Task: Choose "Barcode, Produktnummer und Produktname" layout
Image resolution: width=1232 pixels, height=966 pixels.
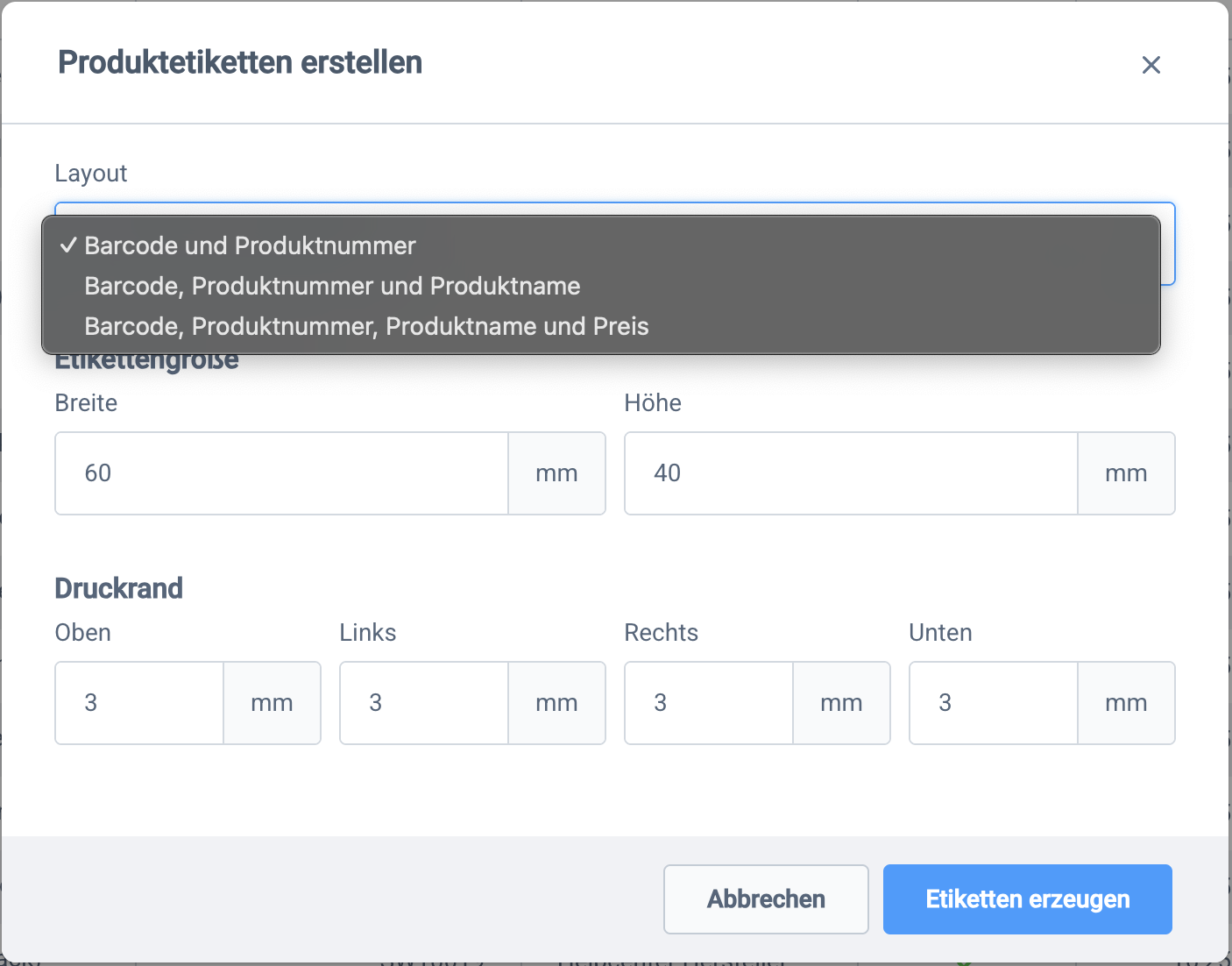Action: click(x=332, y=286)
